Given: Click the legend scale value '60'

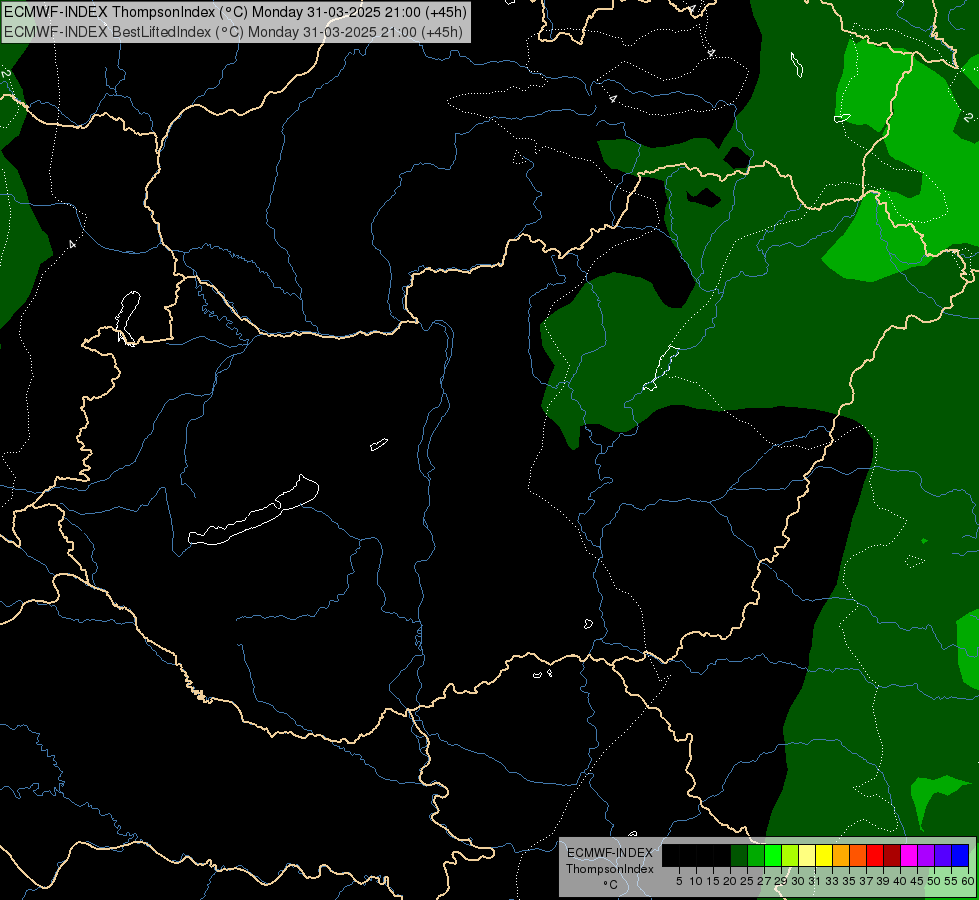Looking at the screenshot, I should coord(968,881).
